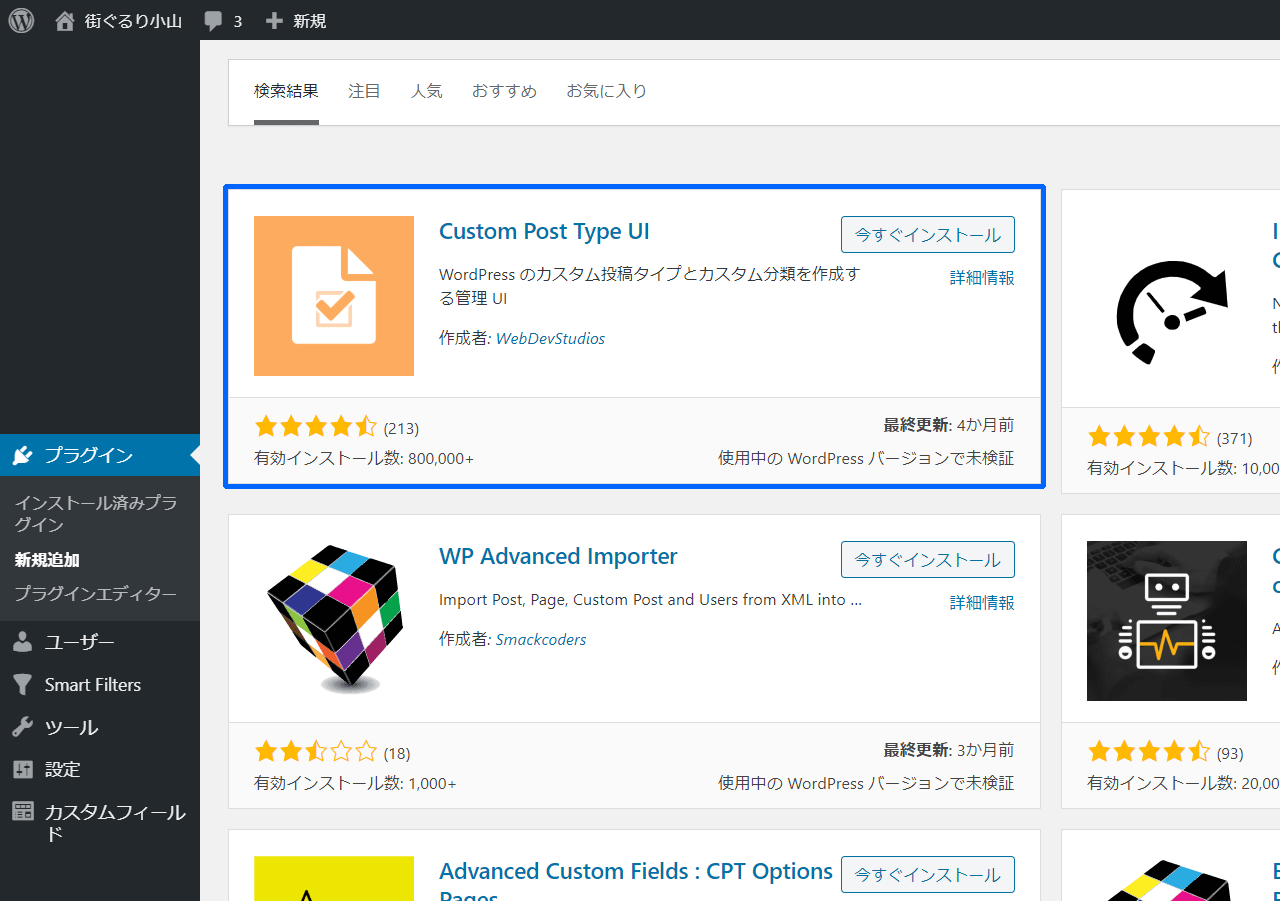Screen dimensions: 1280x901
Task: Click star rating with (371) reviews
Action: click(1149, 437)
